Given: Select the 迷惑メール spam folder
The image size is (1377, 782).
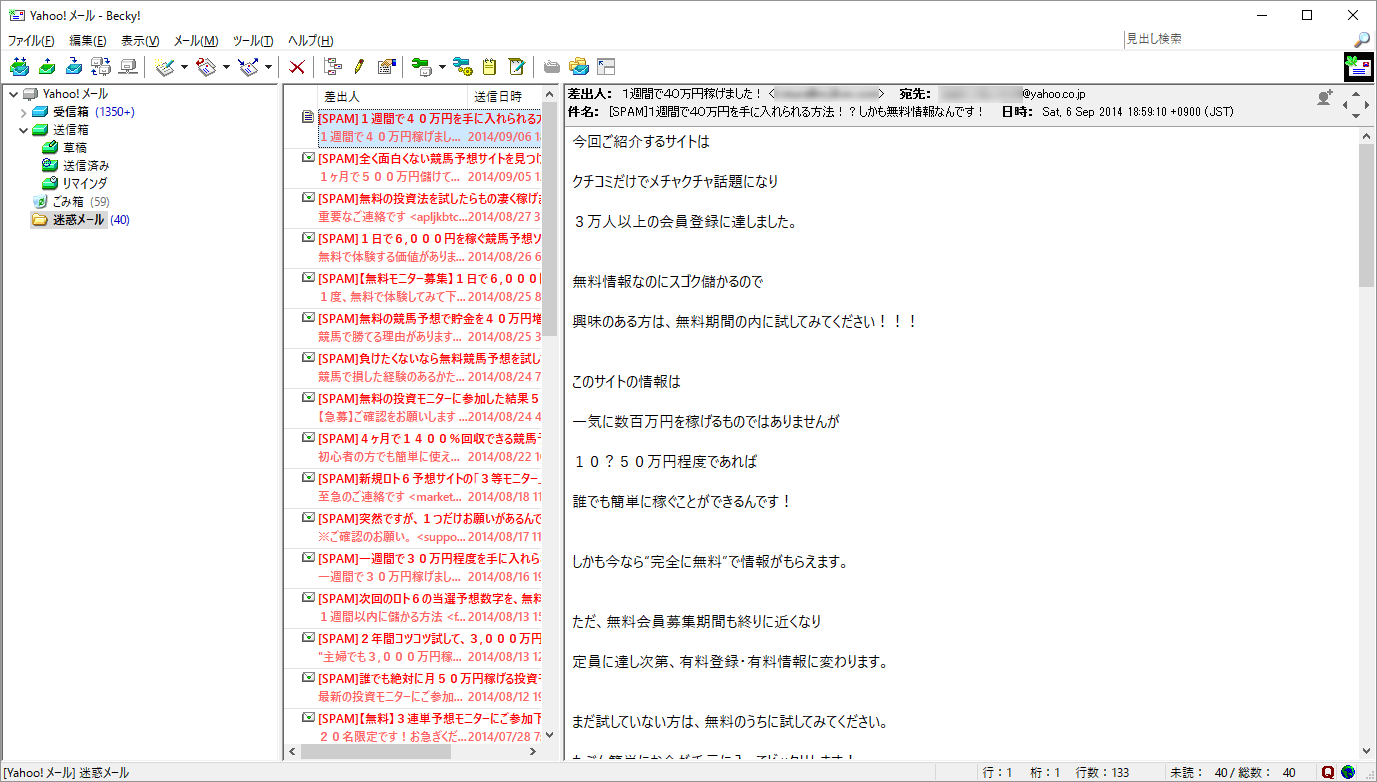Looking at the screenshot, I should point(80,220).
